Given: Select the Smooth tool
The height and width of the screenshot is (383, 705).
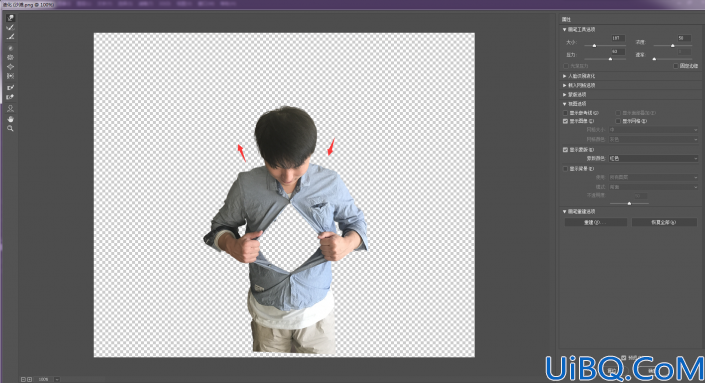Looking at the screenshot, I should pos(10,37).
